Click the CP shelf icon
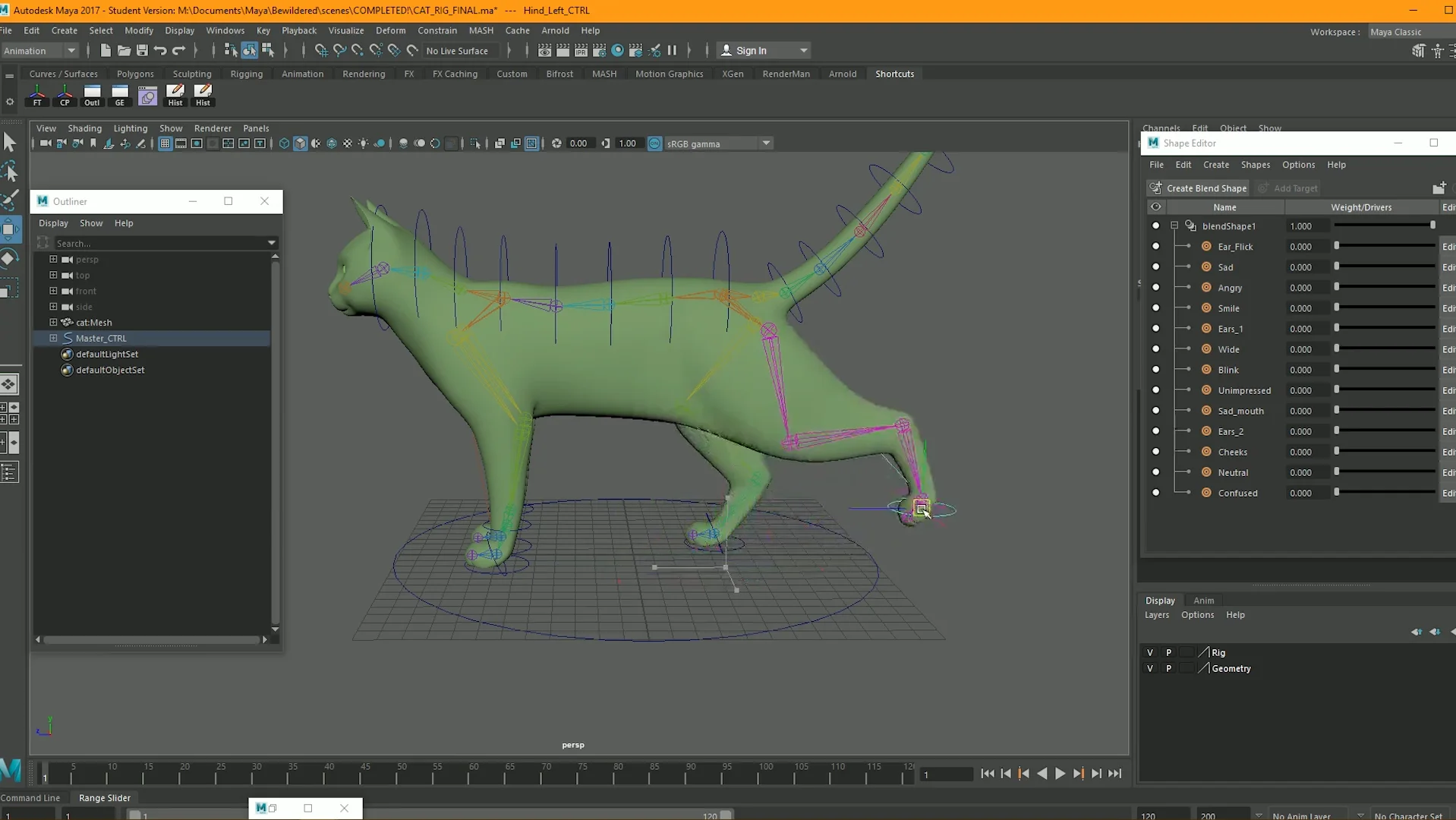1456x820 pixels. point(65,96)
